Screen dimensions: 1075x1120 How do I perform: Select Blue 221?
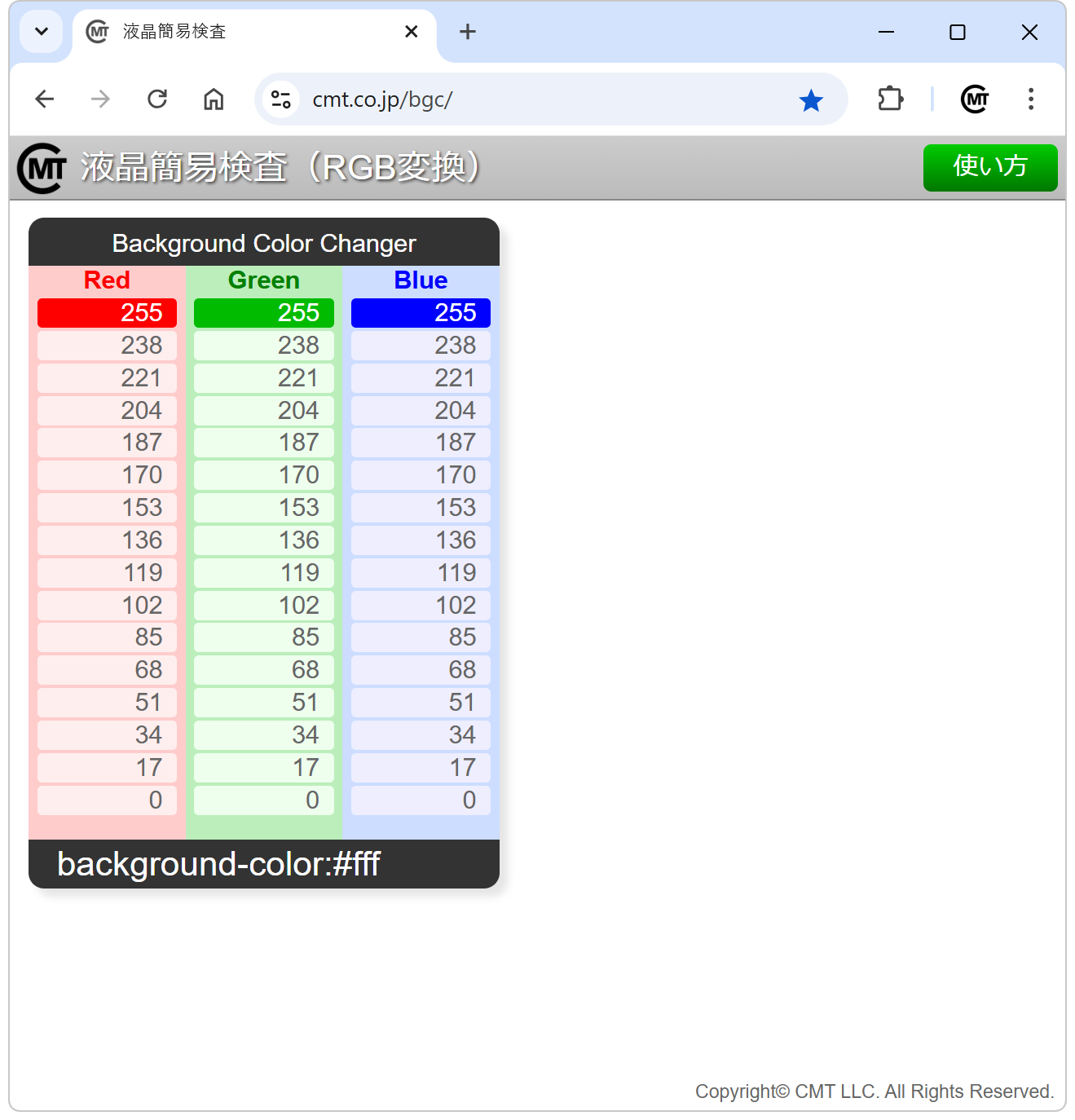click(x=421, y=378)
